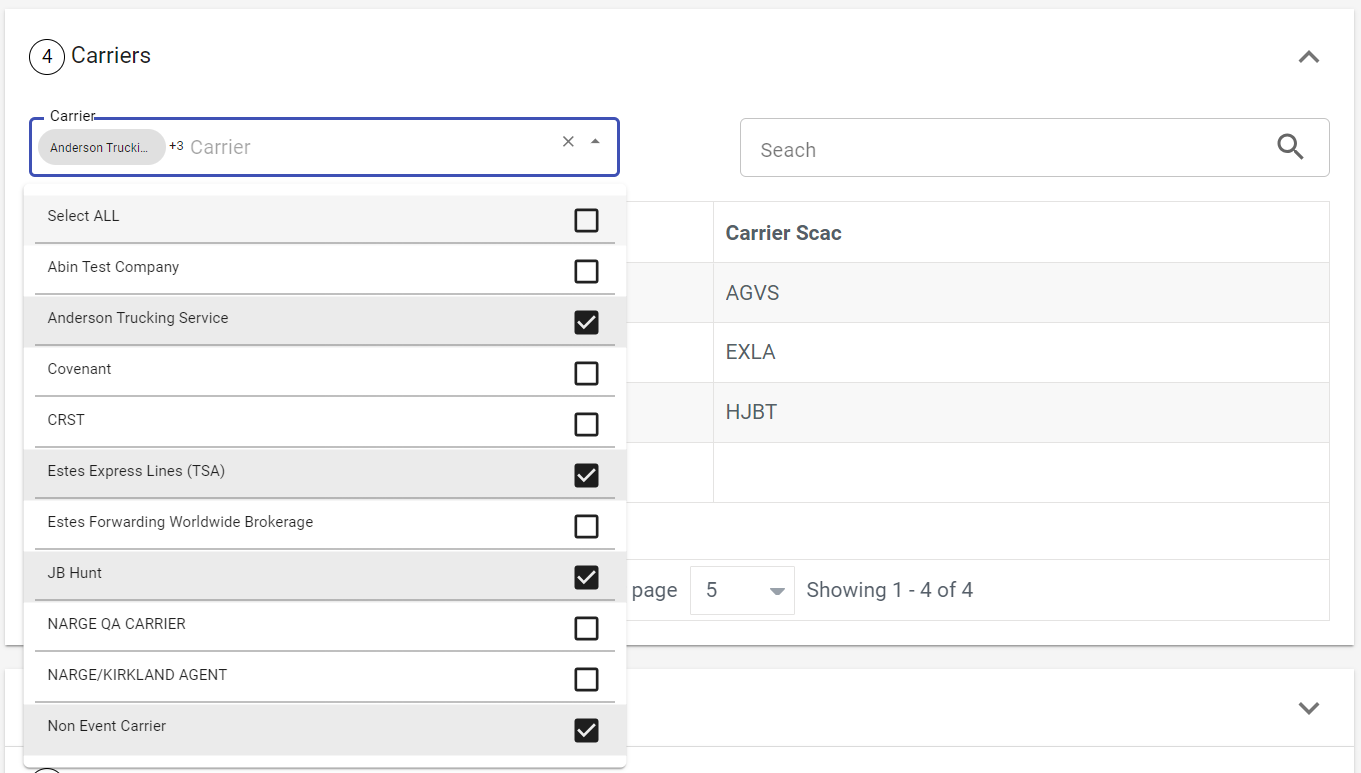Uncheck the Non Event Carrier checkbox

click(x=586, y=730)
